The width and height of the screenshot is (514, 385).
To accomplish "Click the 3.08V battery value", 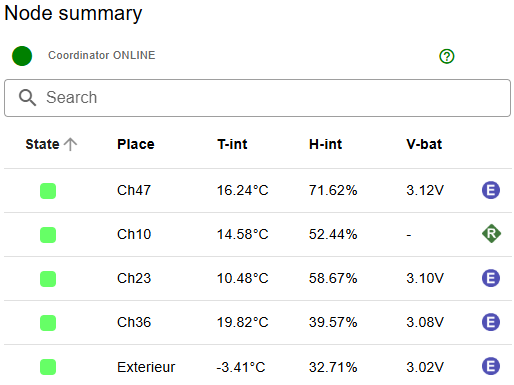I will (425, 322).
